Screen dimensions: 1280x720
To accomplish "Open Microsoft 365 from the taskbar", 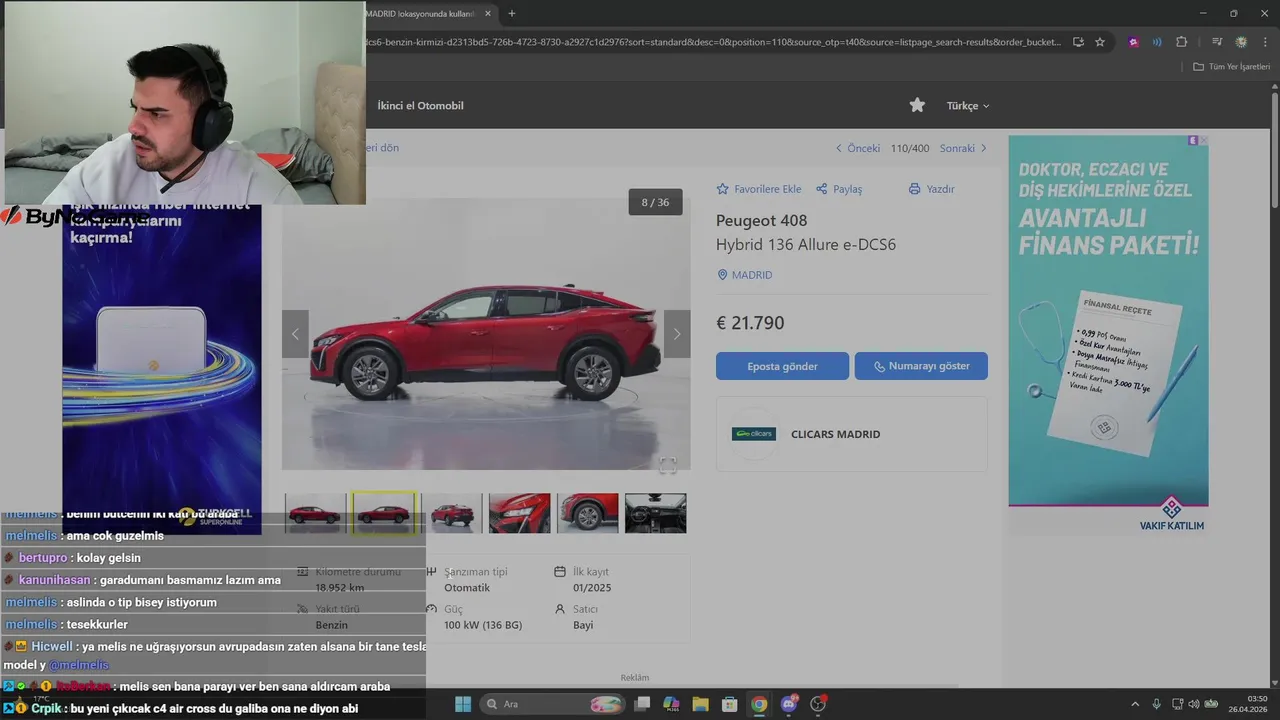I will pyautogui.click(x=671, y=704).
